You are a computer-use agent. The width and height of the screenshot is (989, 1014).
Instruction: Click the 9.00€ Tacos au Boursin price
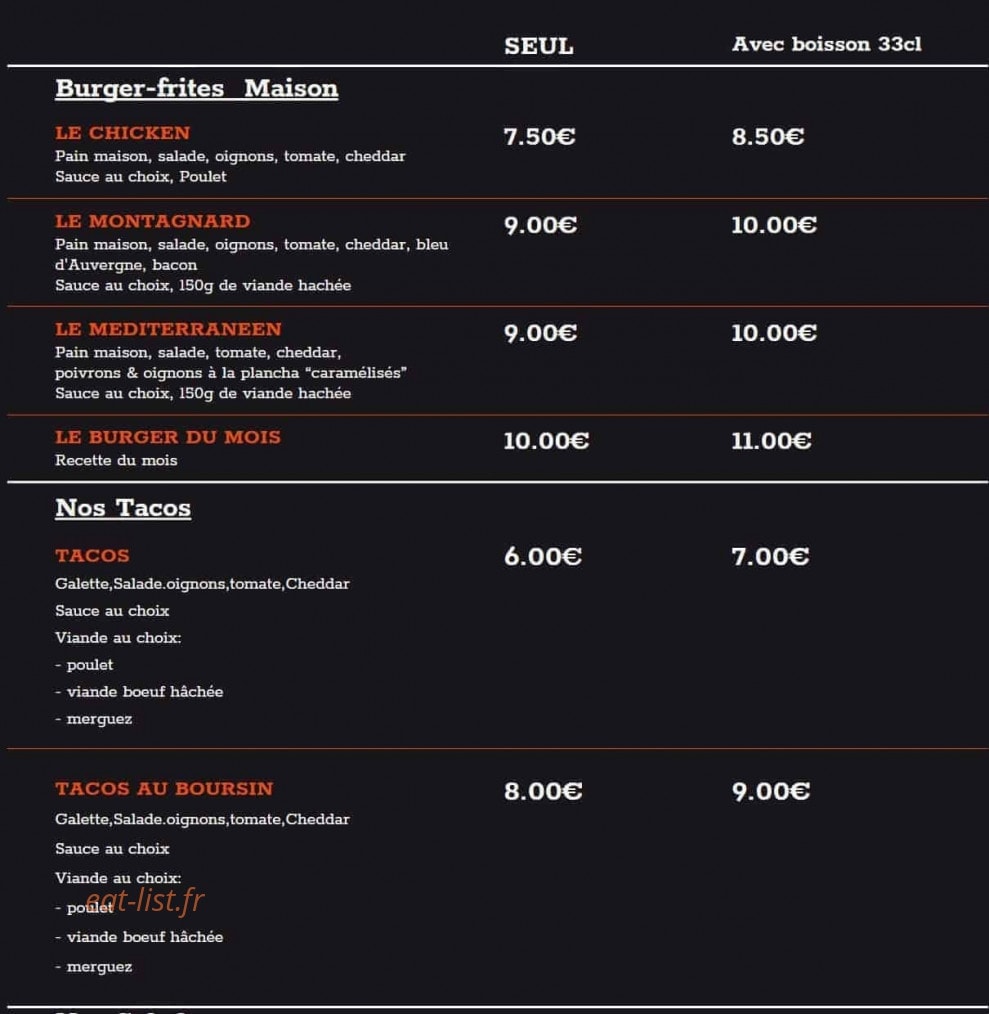coord(770,792)
